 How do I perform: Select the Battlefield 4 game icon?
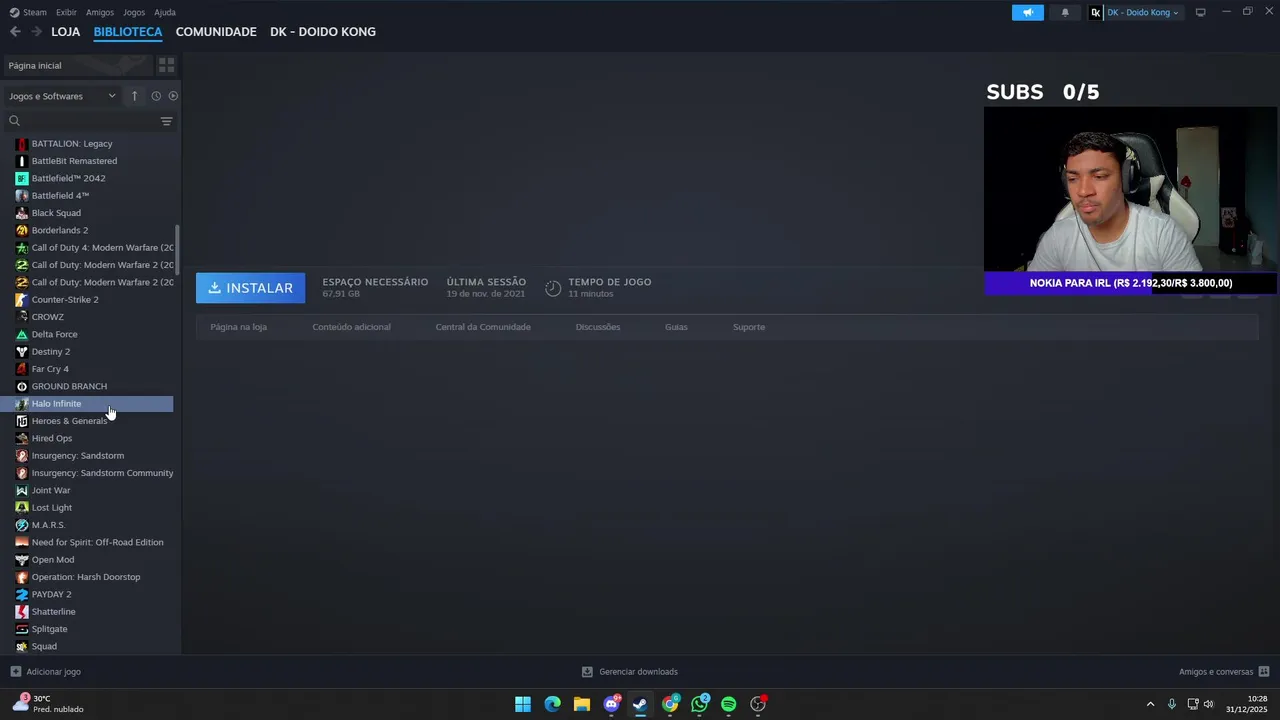point(22,195)
